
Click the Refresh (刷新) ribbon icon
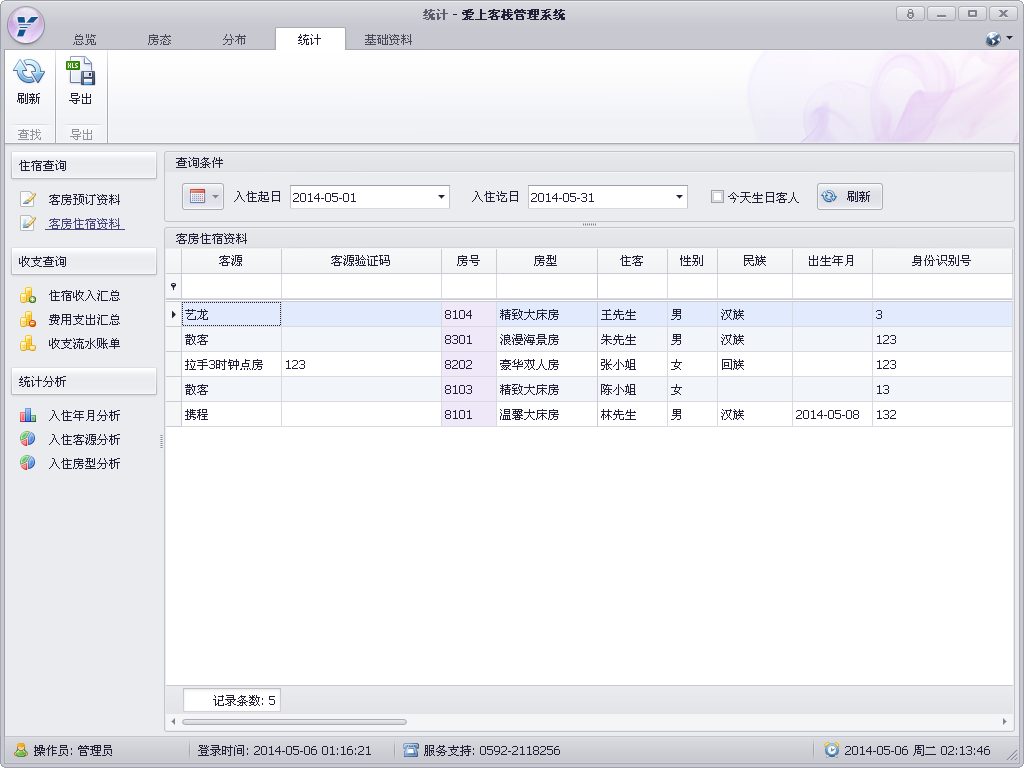point(28,81)
